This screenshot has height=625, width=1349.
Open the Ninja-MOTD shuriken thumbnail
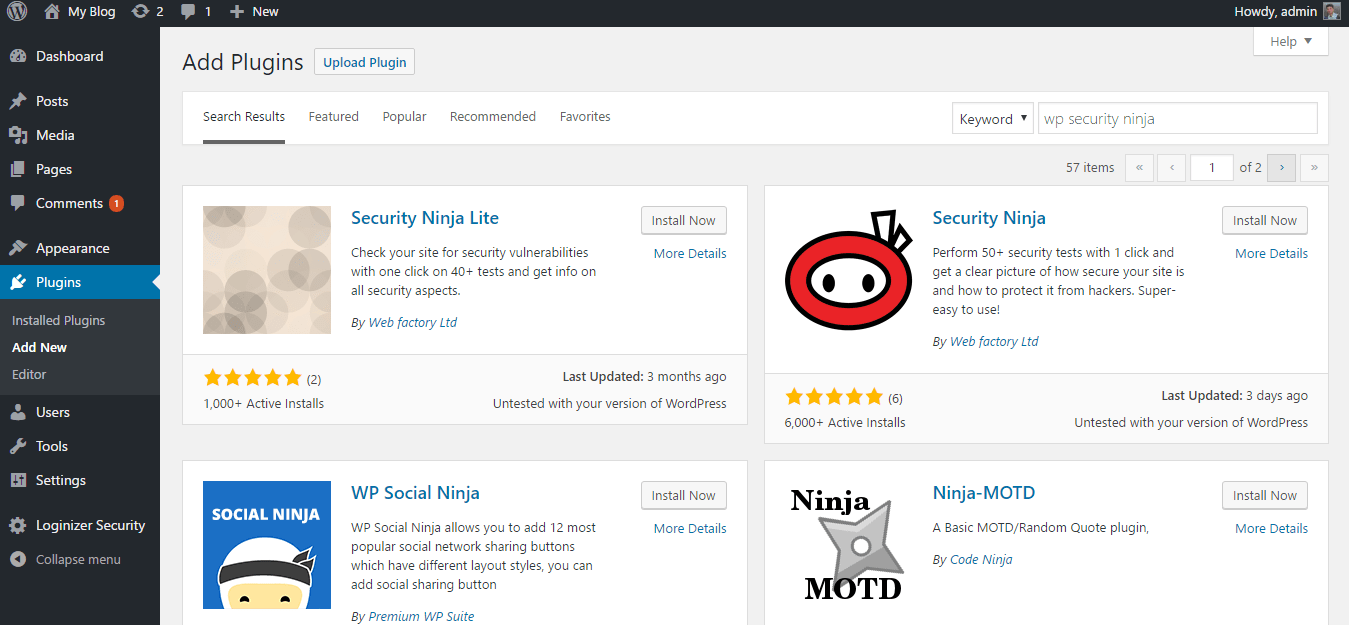click(849, 545)
